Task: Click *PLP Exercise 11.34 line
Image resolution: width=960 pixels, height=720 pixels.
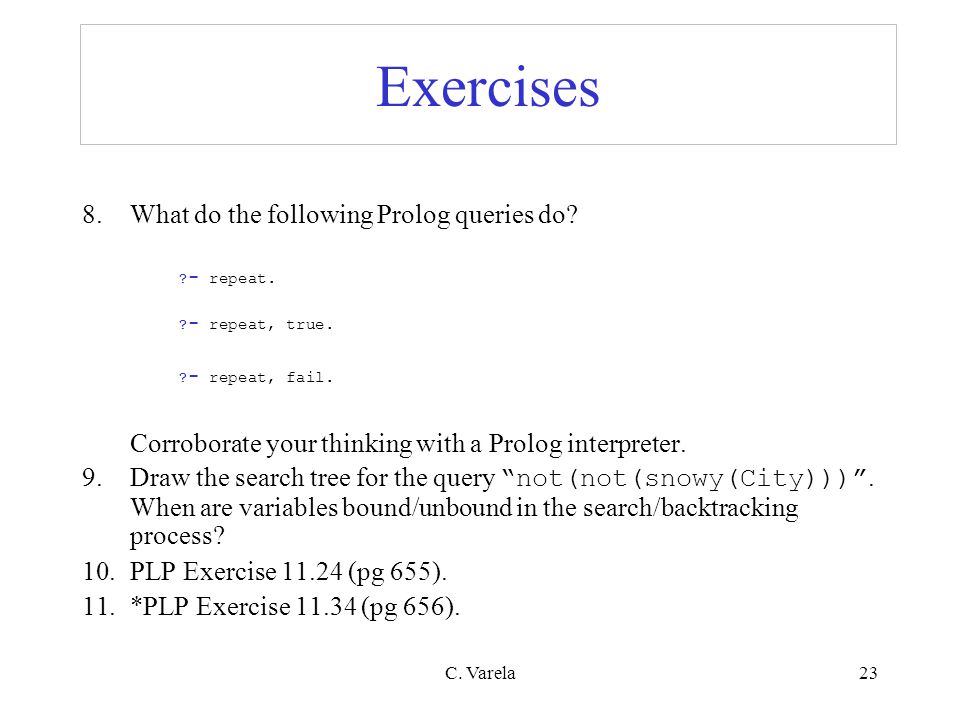Action: (x=295, y=607)
